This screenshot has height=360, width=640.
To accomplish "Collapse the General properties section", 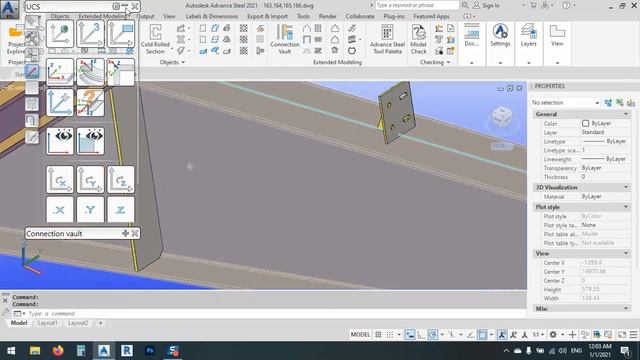I will pos(626,114).
